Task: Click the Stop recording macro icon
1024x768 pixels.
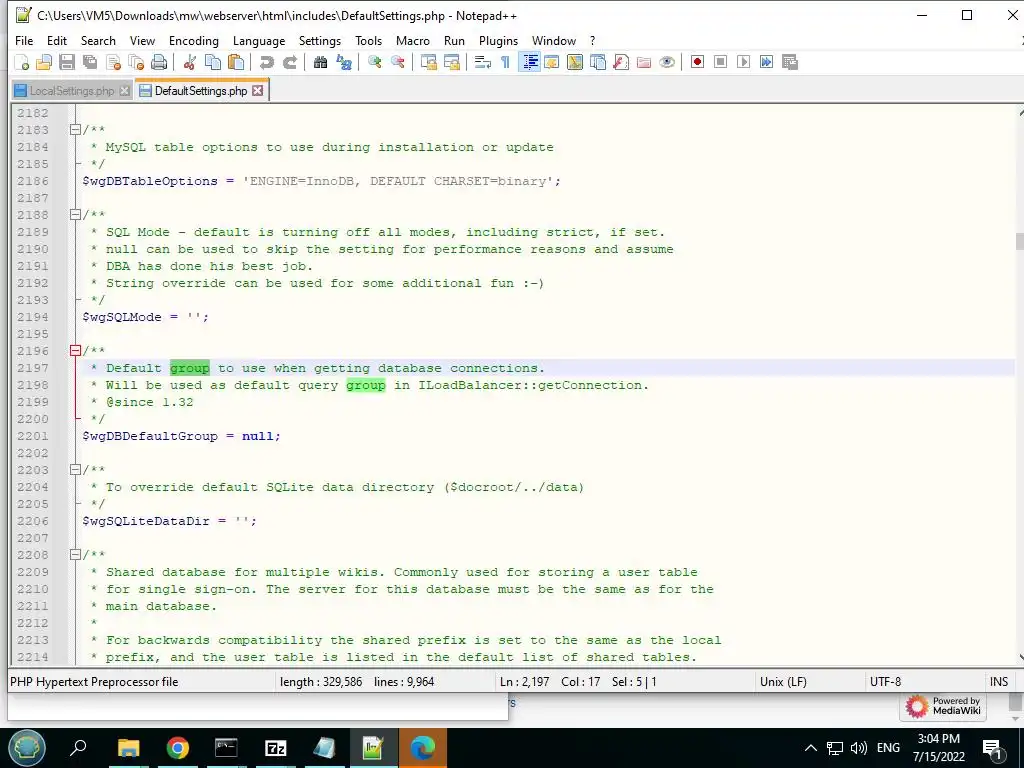Action: 720,62
